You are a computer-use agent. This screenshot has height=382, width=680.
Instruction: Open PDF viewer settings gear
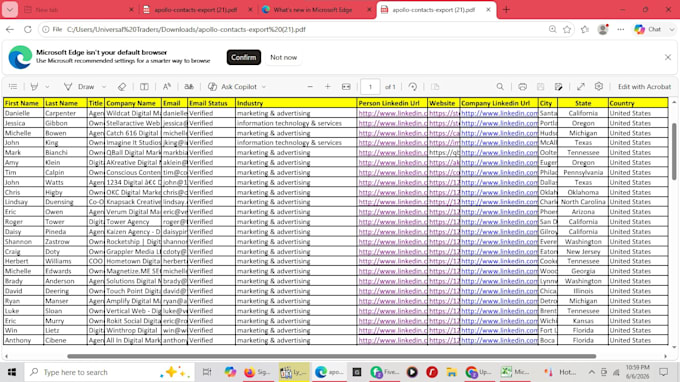(x=599, y=86)
